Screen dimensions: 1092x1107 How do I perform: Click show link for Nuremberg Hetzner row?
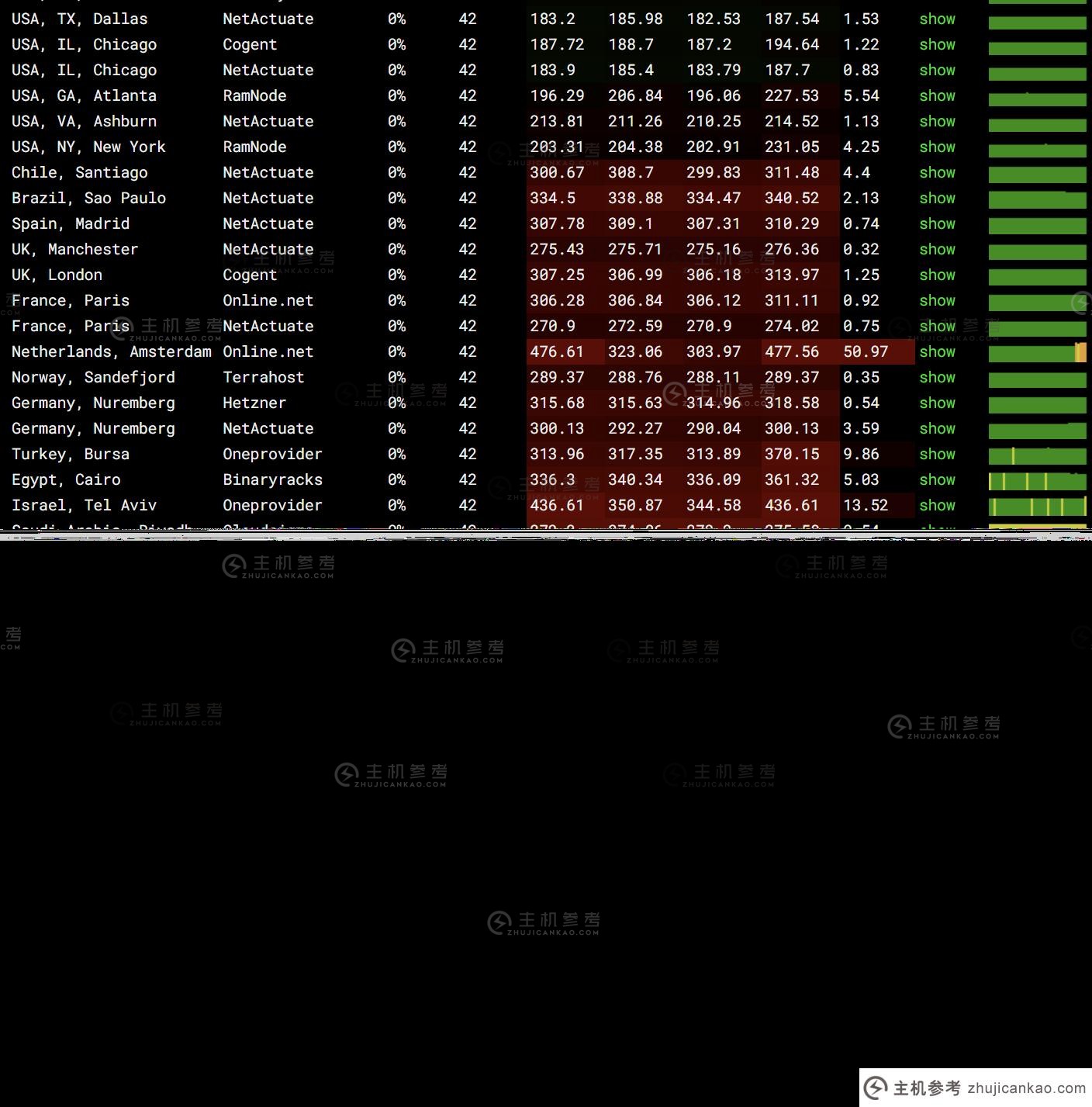937,403
